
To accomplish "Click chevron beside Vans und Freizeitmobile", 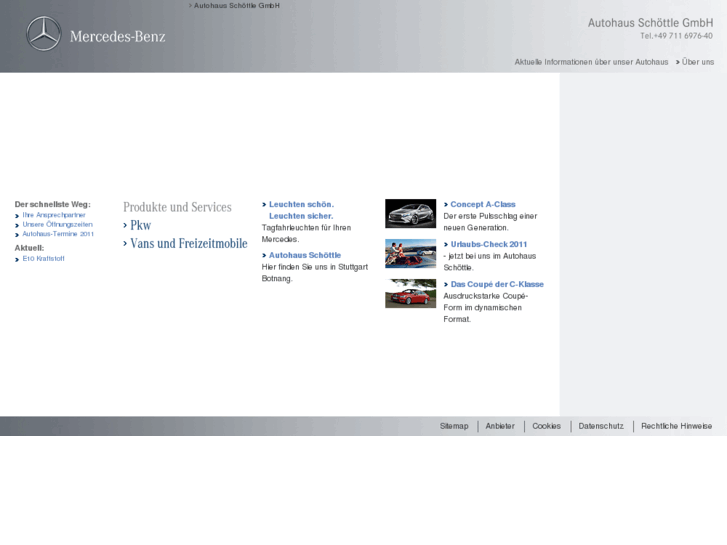I will click(125, 244).
